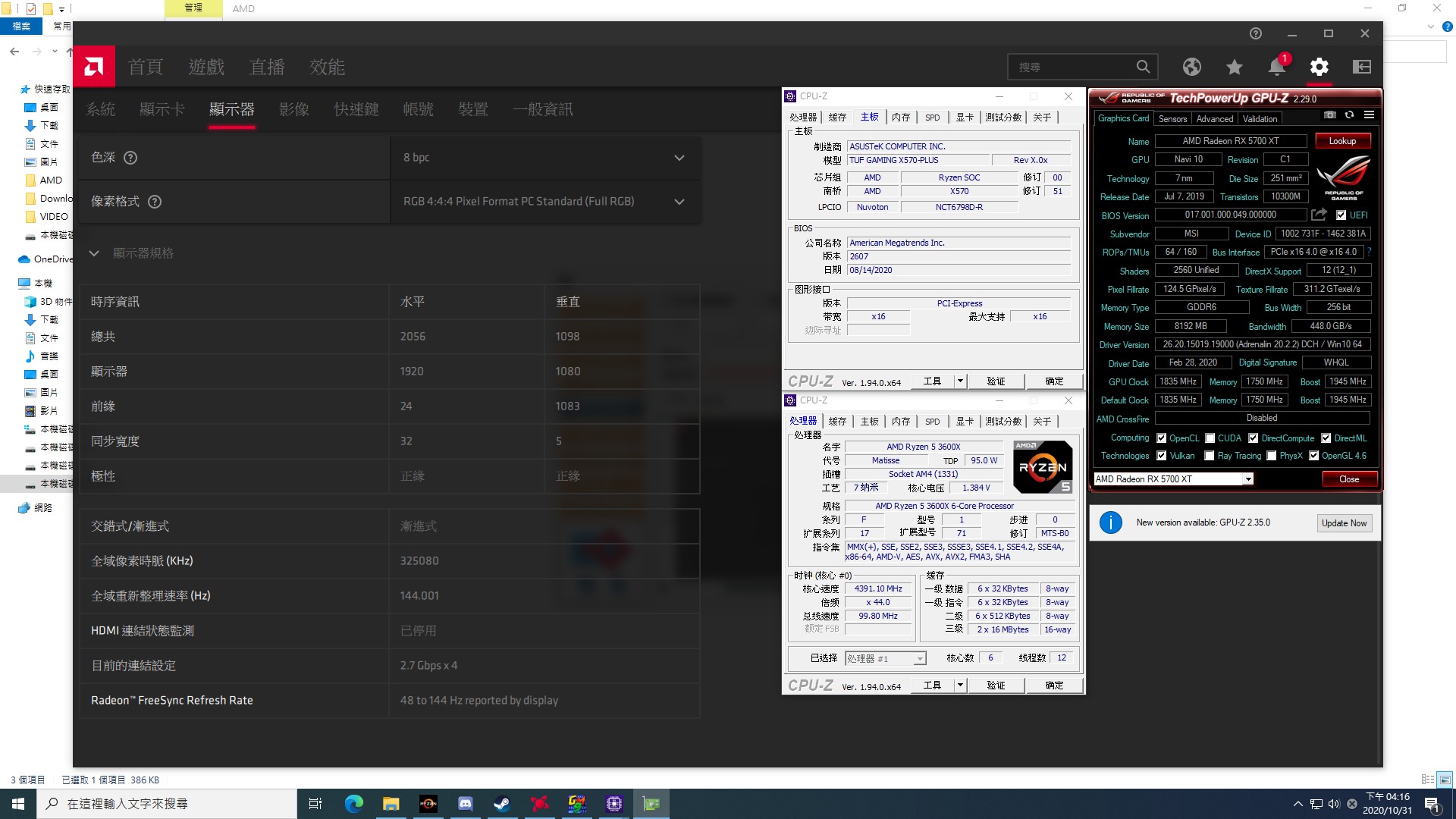The width and height of the screenshot is (1456, 819).
Task: Open the 工具 dropdown arrow in lower CPU-Z
Action: coord(960,686)
